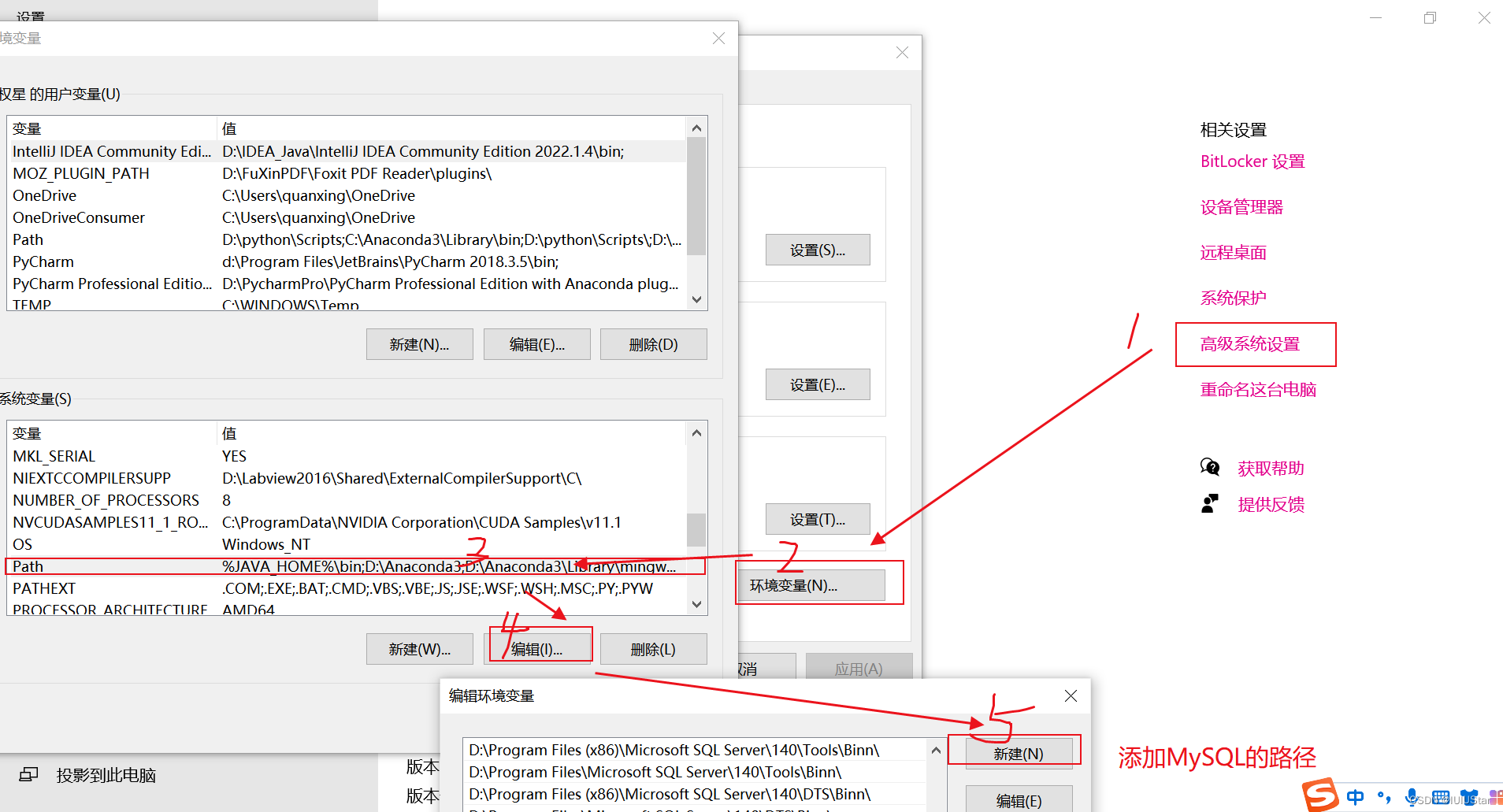Open 高级系统设置 link
Screen dimensions: 1503x812
(1249, 344)
